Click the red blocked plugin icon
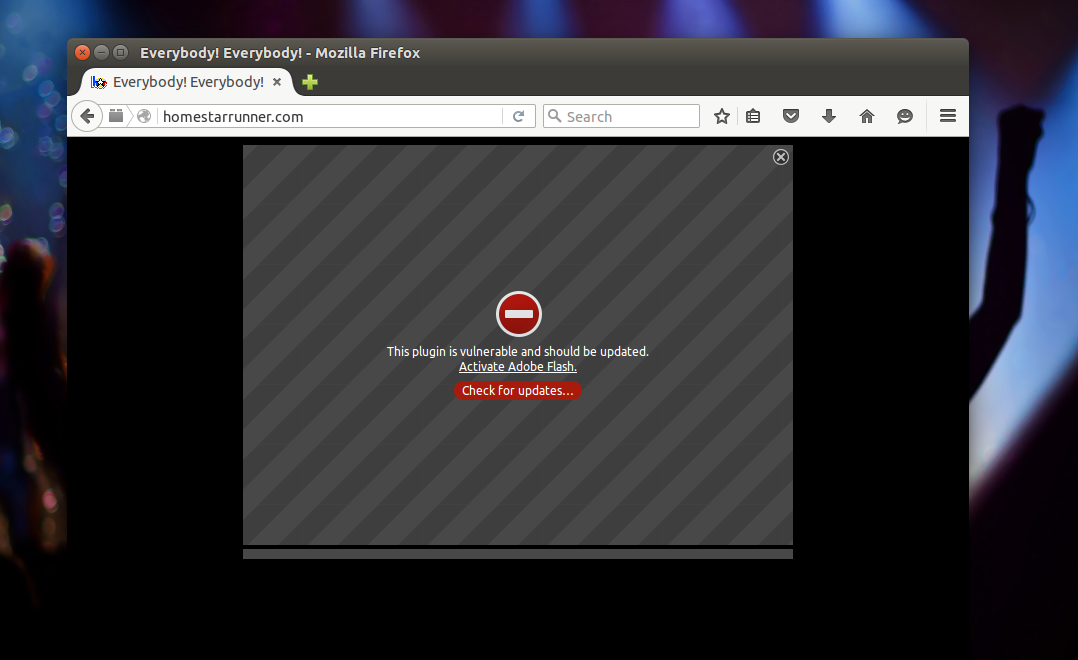Image resolution: width=1078 pixels, height=660 pixels. pyautogui.click(x=519, y=314)
